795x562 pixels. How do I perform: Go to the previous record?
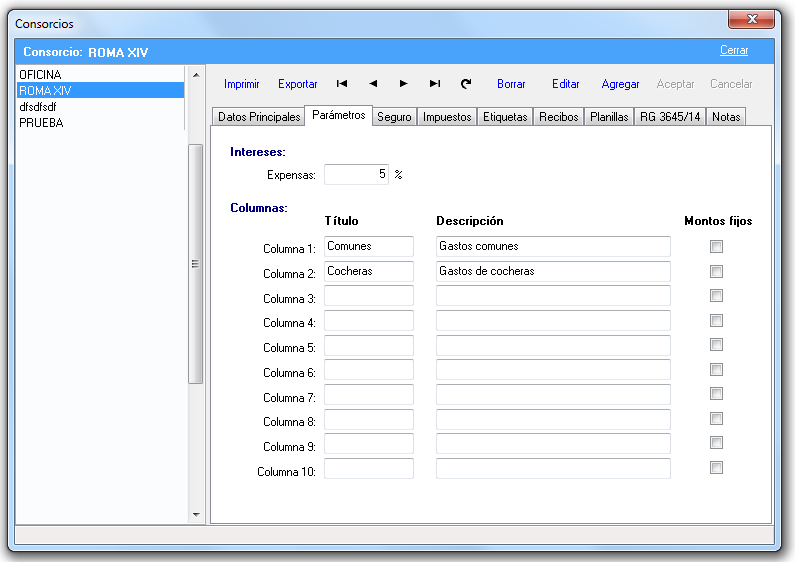tap(373, 84)
